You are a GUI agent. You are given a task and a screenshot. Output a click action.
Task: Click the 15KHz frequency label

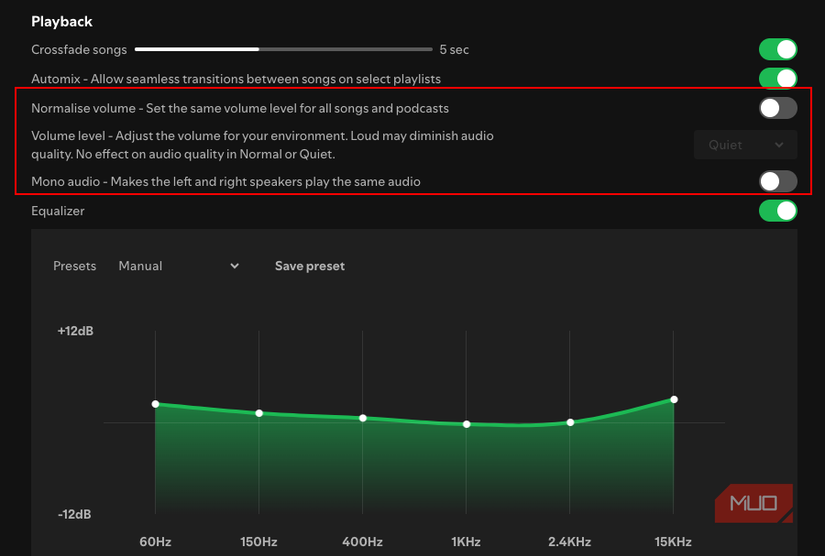[x=673, y=542]
